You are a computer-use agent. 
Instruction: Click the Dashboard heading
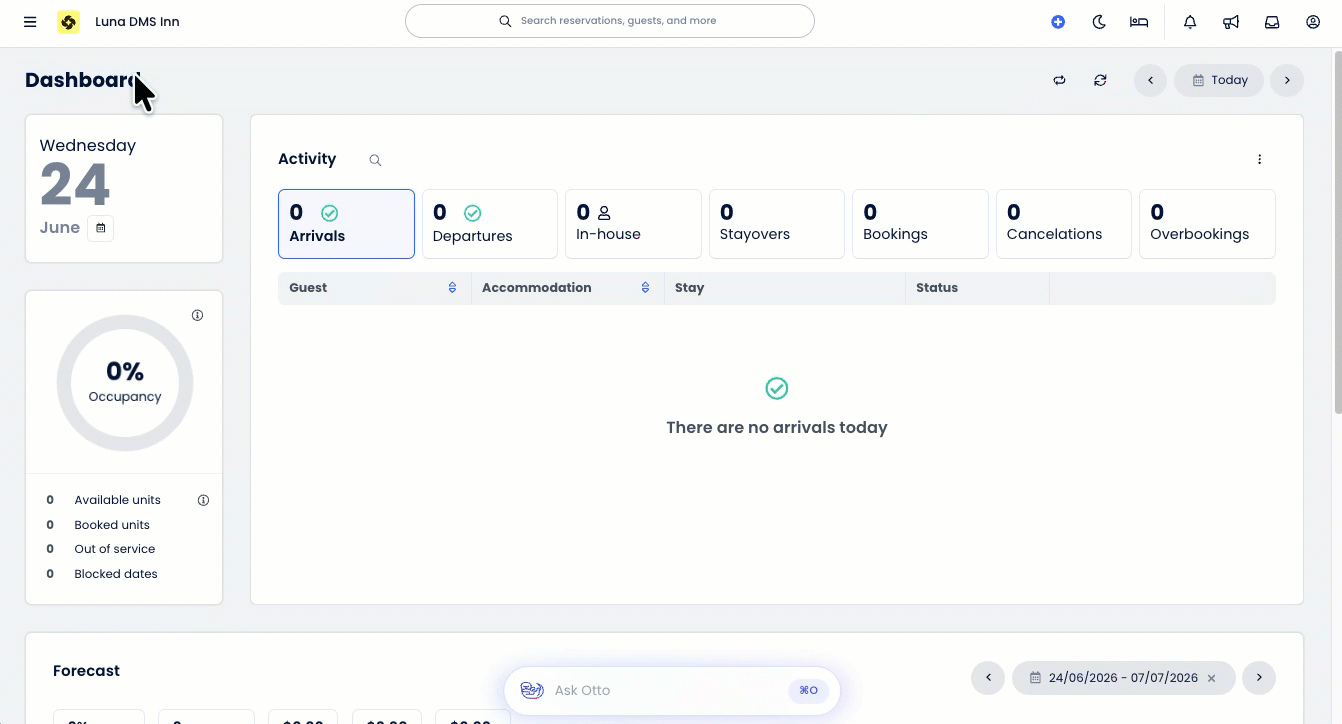(84, 80)
